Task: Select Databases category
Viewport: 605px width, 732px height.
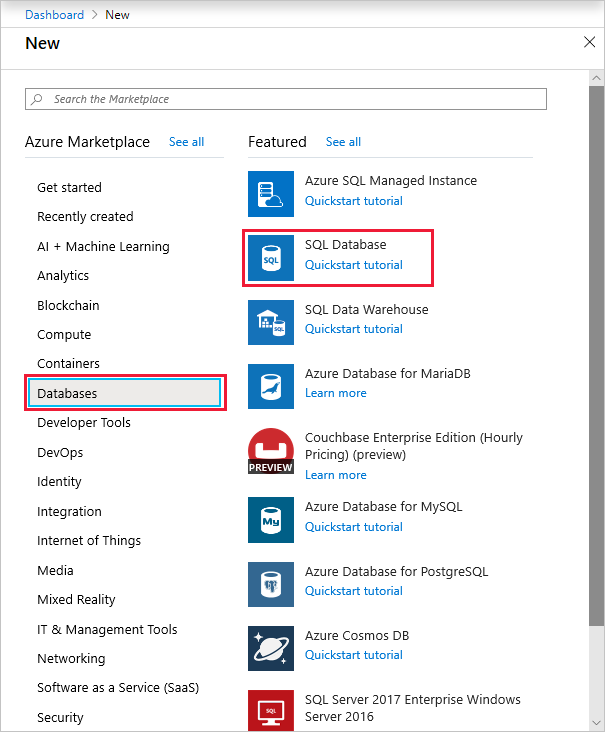Action: 125,393
